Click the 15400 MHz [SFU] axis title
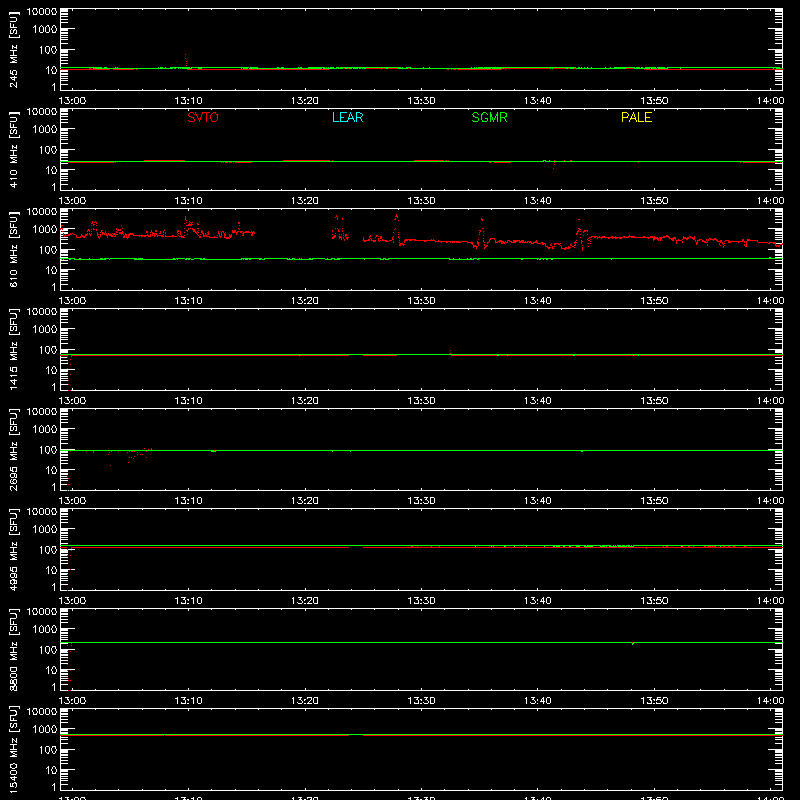The height and width of the screenshot is (800, 800). point(13,749)
